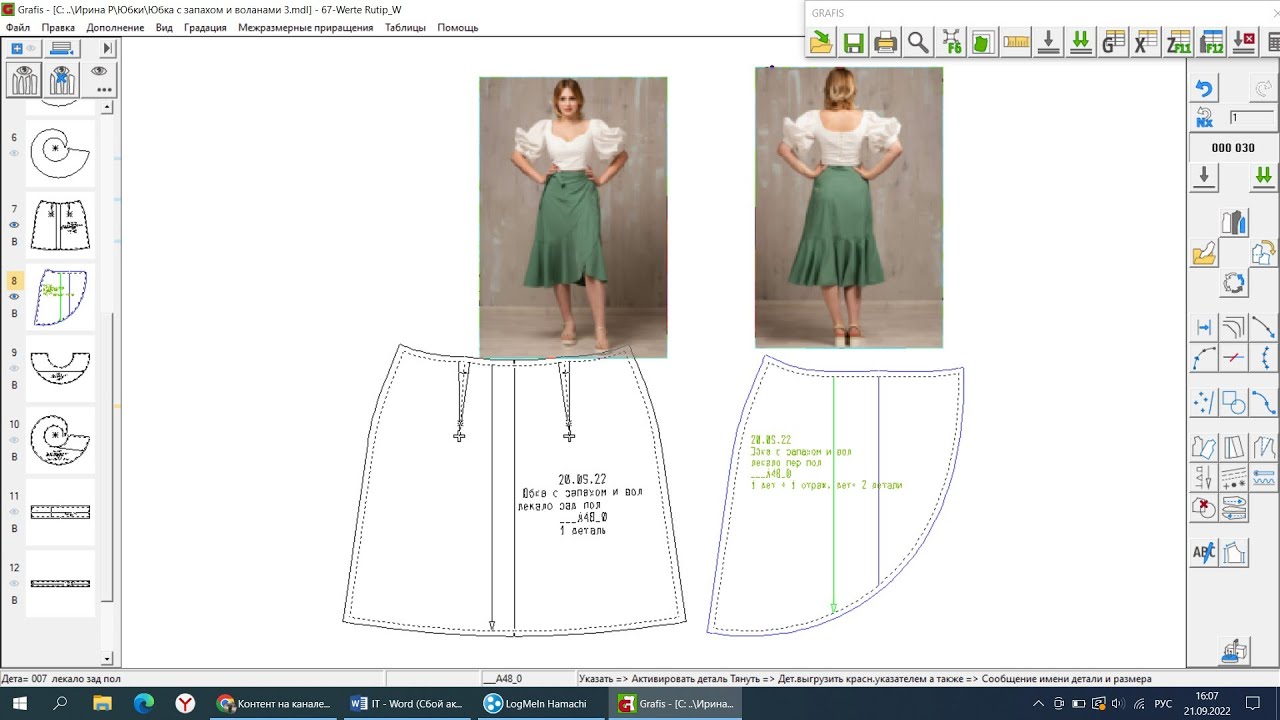This screenshot has width=1280, height=720.
Task: Open the Градация menu
Action: click(x=205, y=28)
